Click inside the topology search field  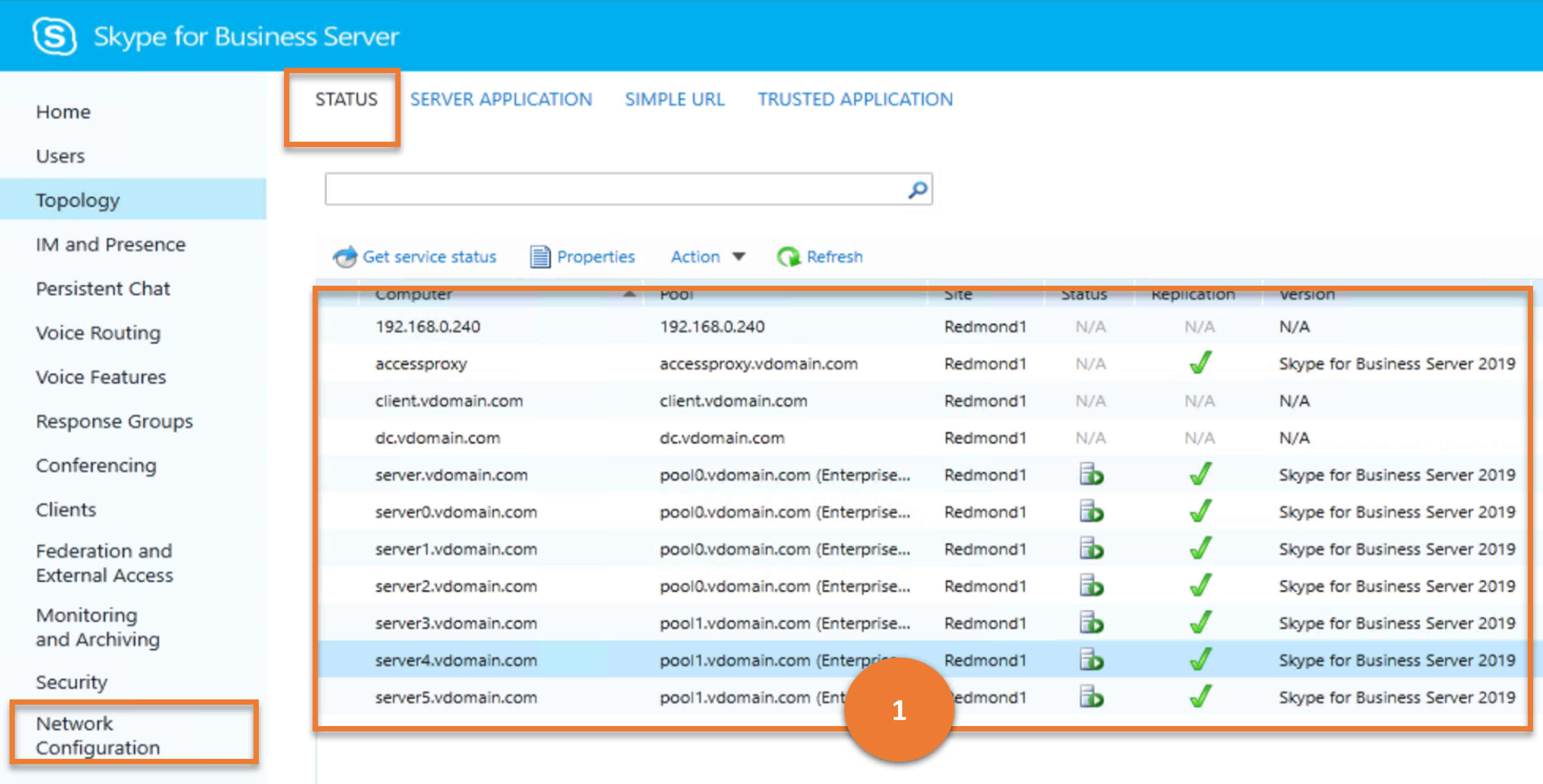(x=616, y=190)
